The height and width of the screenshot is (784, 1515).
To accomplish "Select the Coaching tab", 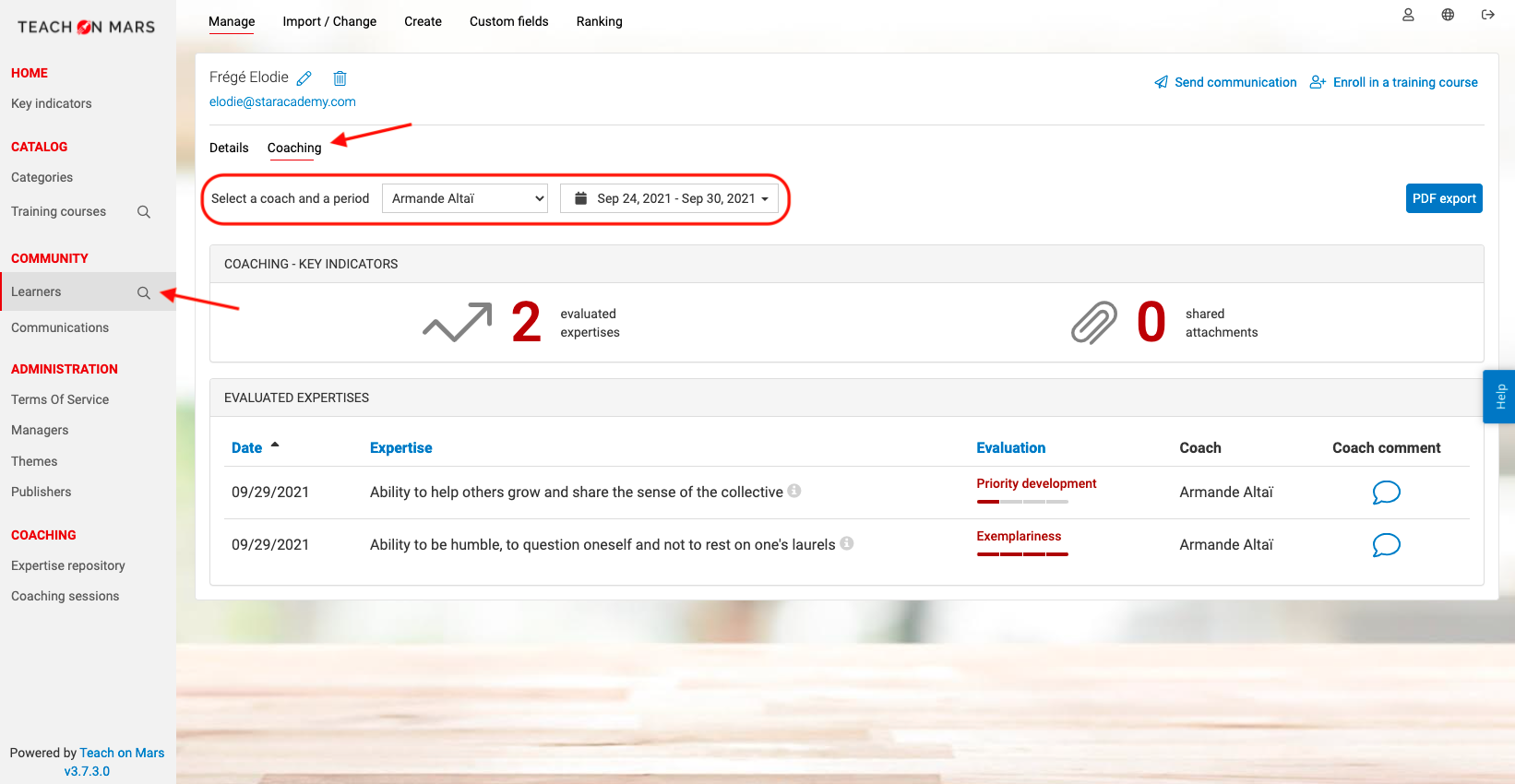I will pyautogui.click(x=294, y=148).
